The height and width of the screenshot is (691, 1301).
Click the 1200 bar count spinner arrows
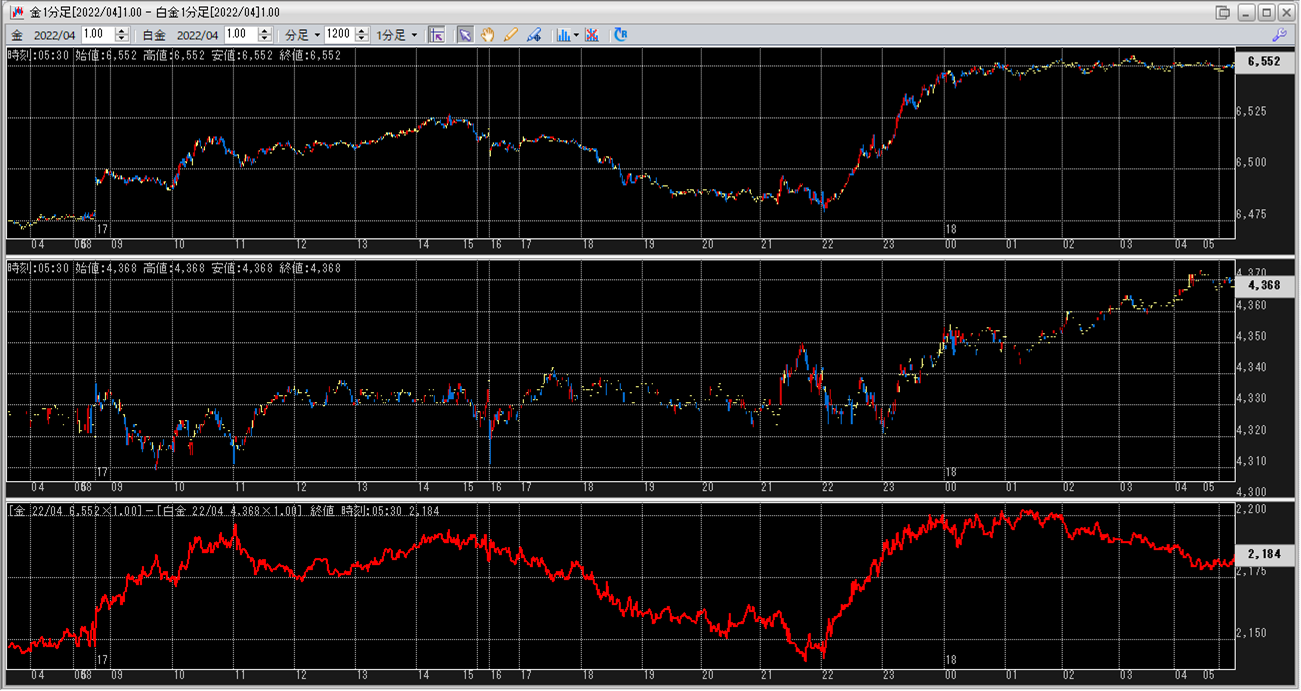coord(363,34)
